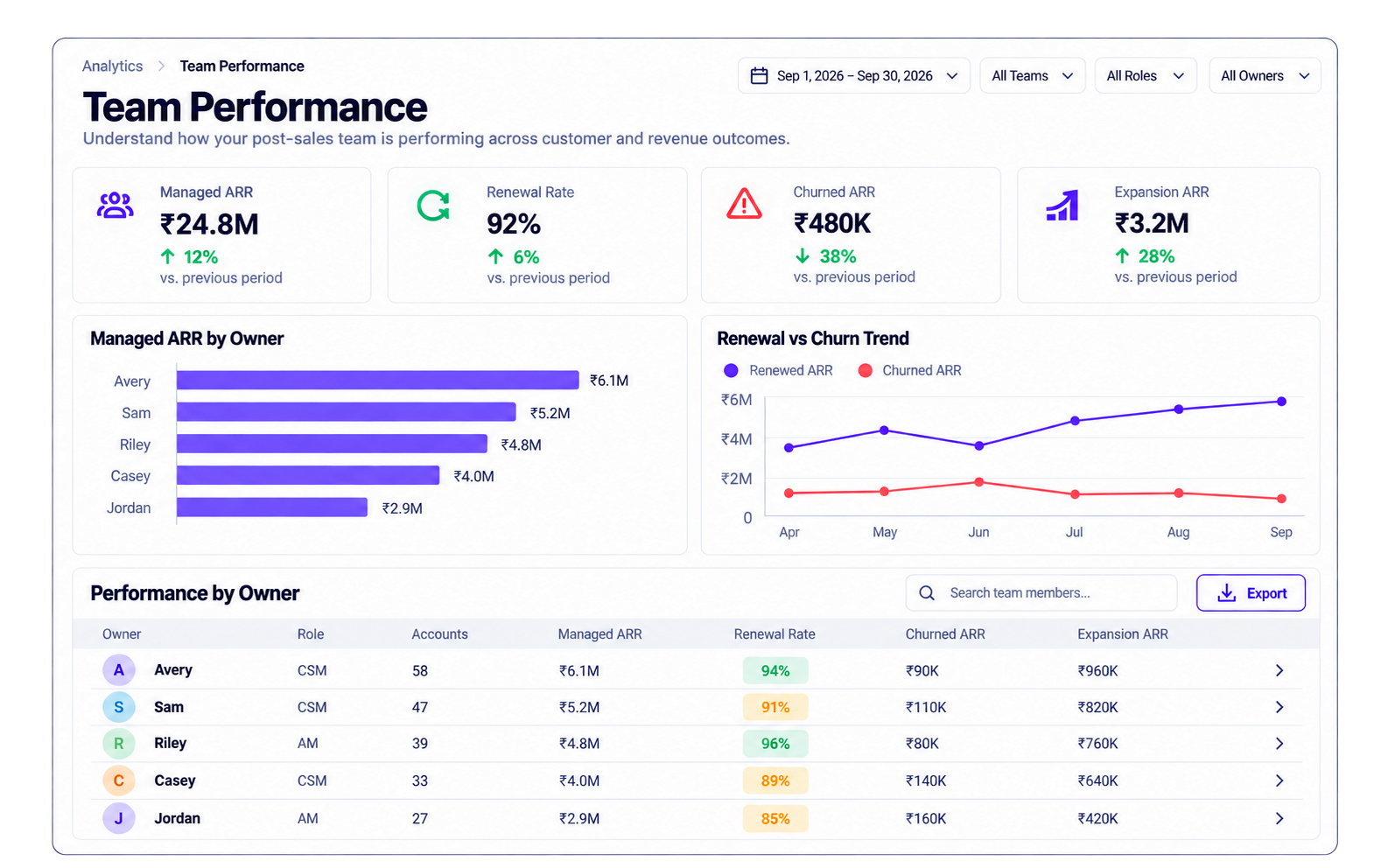Click the calendar icon in date filter

click(760, 76)
